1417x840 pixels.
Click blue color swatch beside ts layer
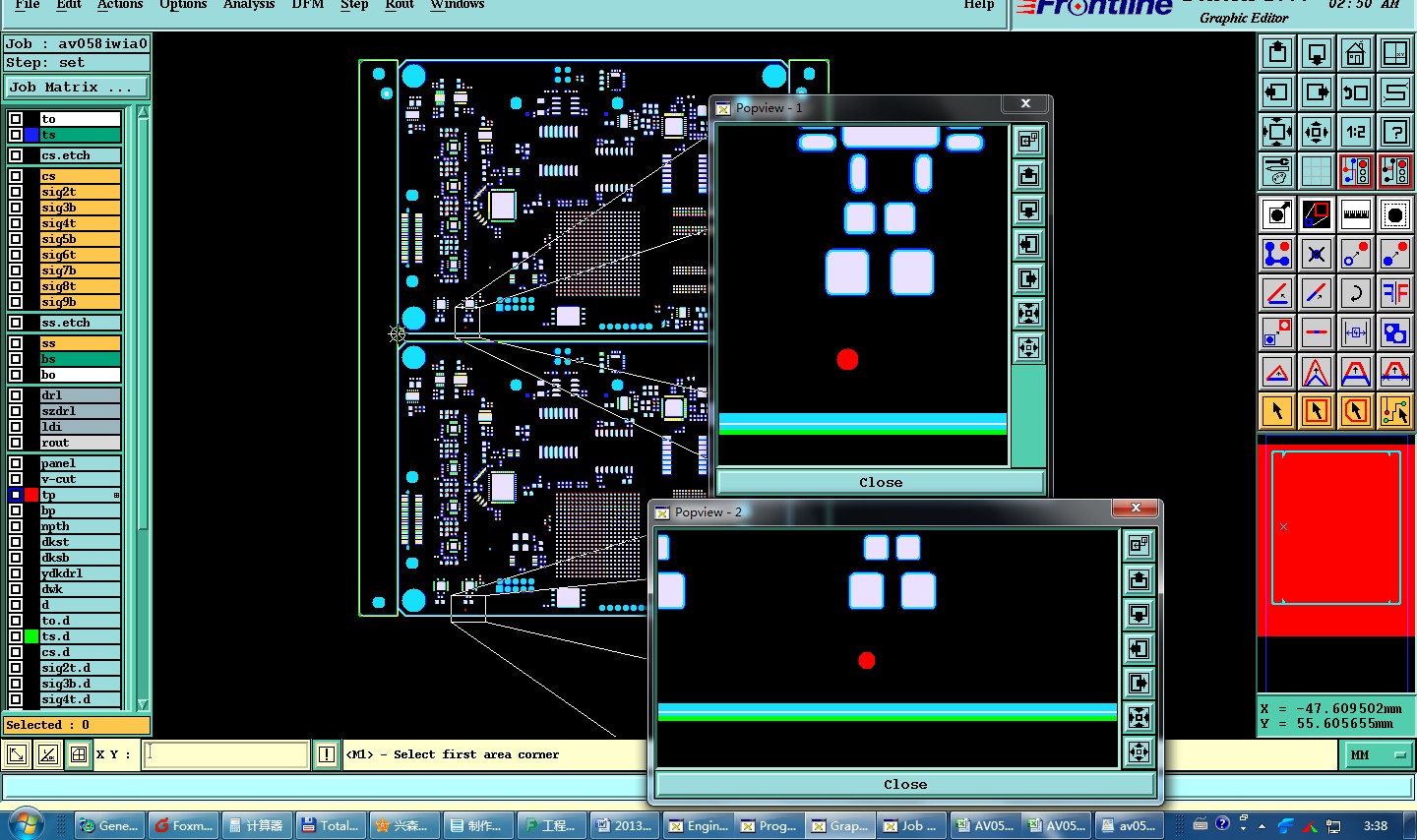pyautogui.click(x=31, y=135)
